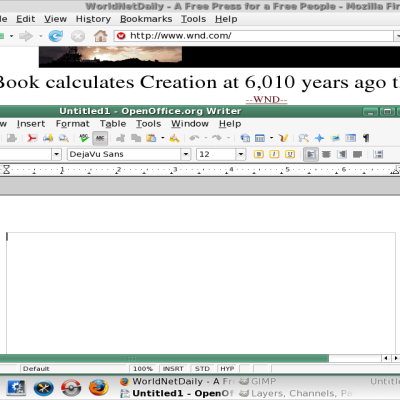This screenshot has height=400, width=400.
Task: Open Find & Replace dialog icon
Action: (303, 138)
